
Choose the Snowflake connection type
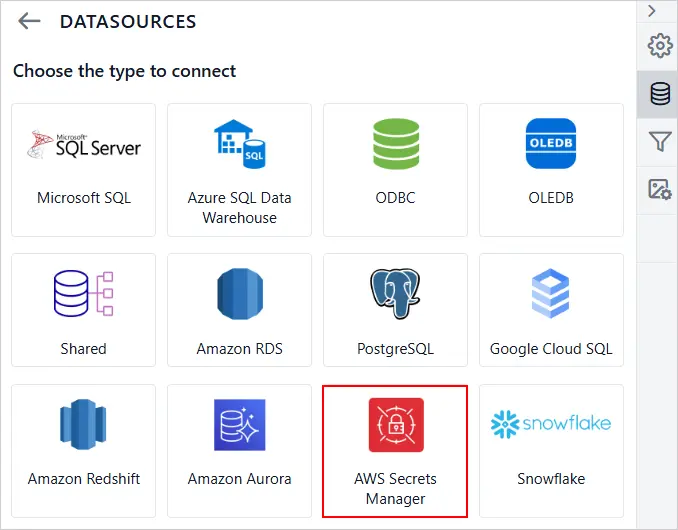tap(551, 450)
